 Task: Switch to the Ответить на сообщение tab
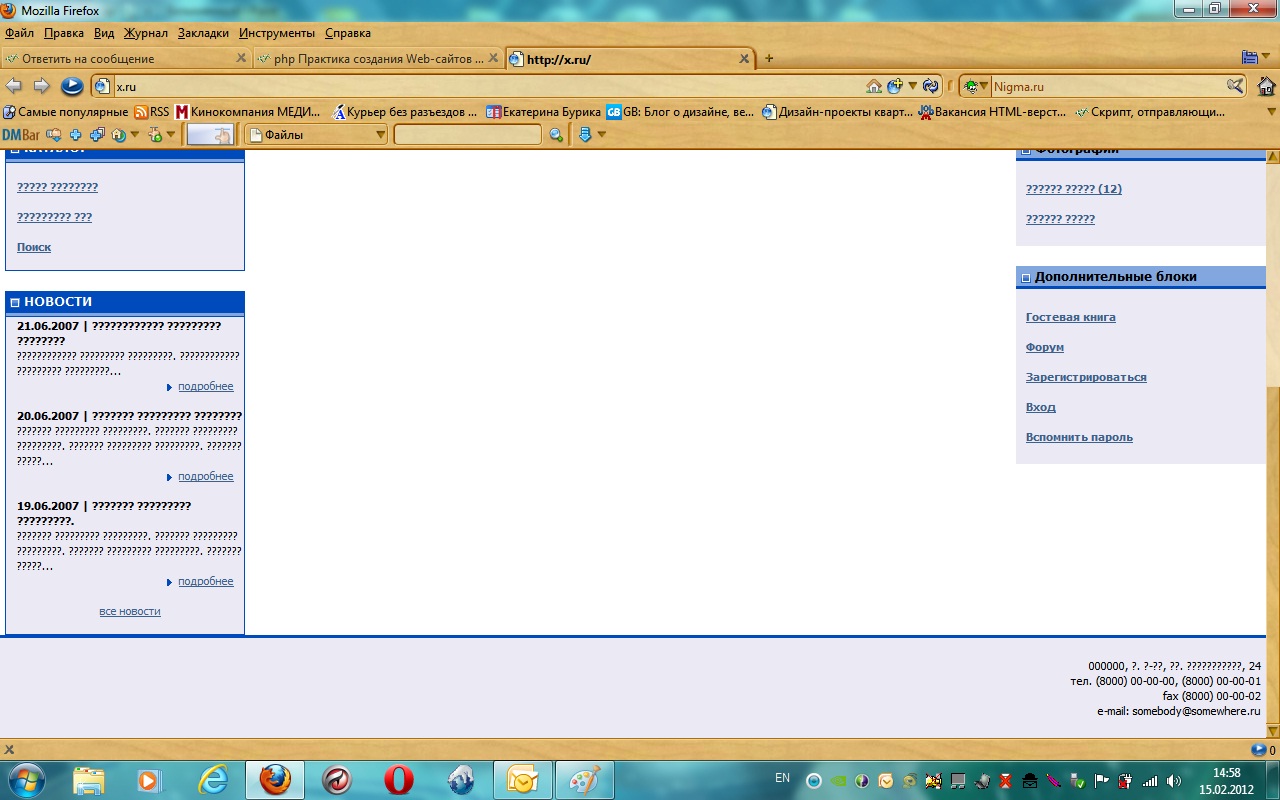(125, 59)
